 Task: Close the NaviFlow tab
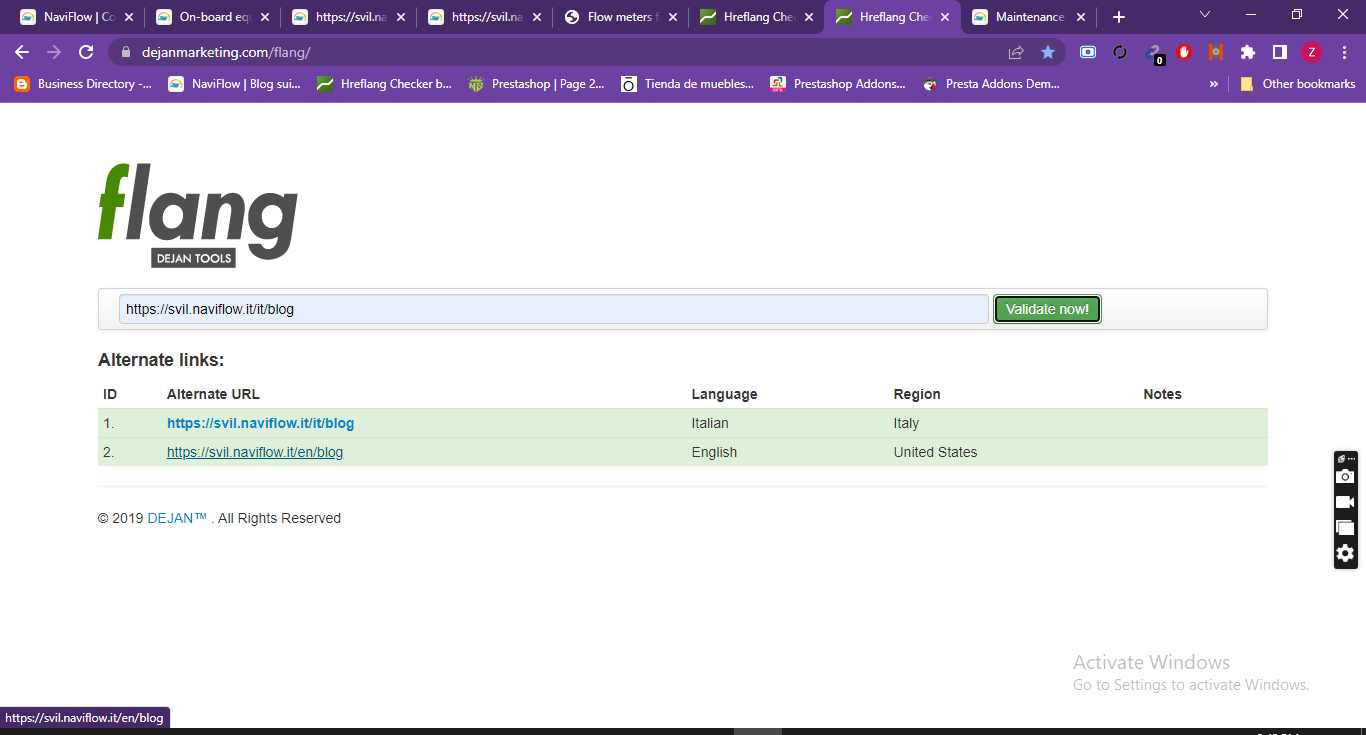pyautogui.click(x=128, y=17)
